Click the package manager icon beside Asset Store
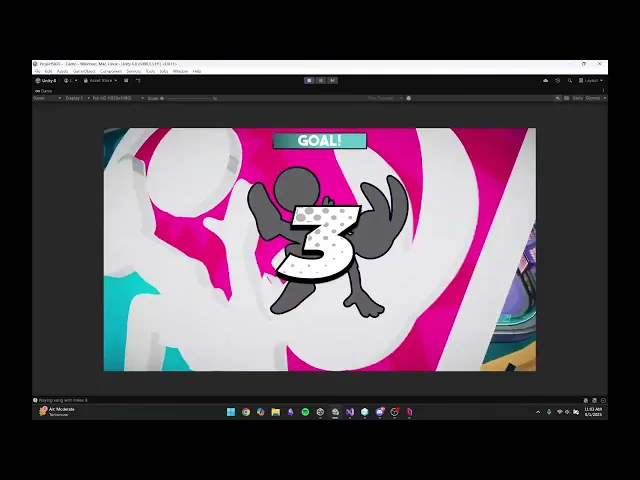Image resolution: width=640 pixels, height=480 pixels. (x=126, y=81)
